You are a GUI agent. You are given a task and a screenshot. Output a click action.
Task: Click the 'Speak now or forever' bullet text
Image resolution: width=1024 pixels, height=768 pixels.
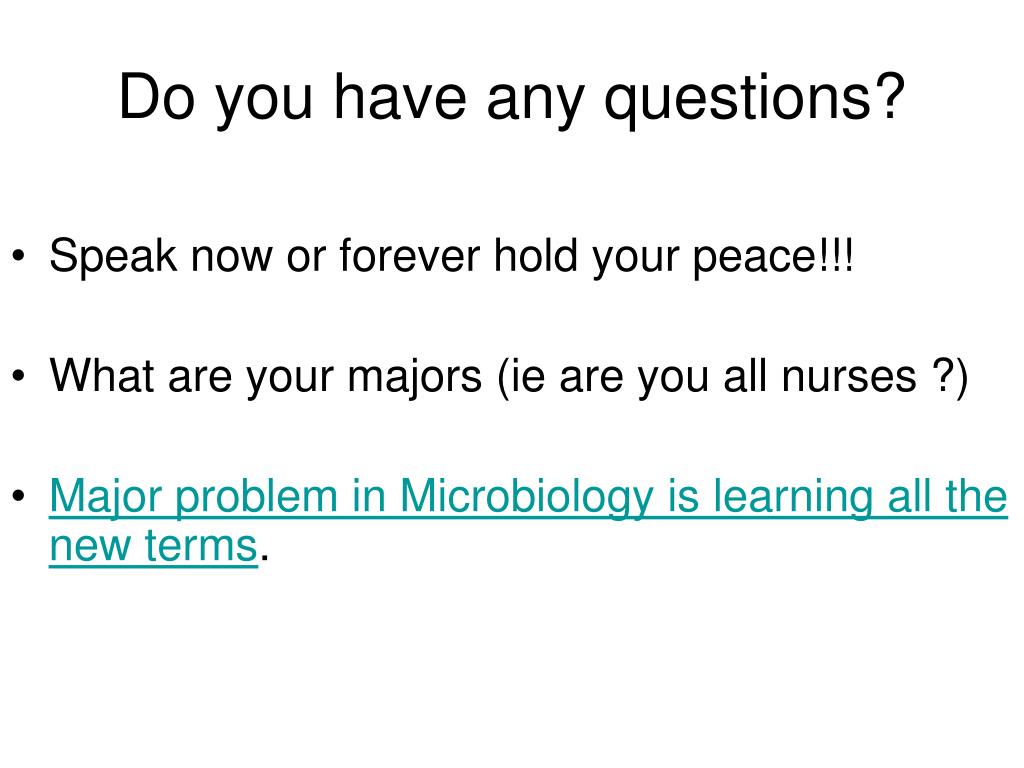[x=451, y=256]
